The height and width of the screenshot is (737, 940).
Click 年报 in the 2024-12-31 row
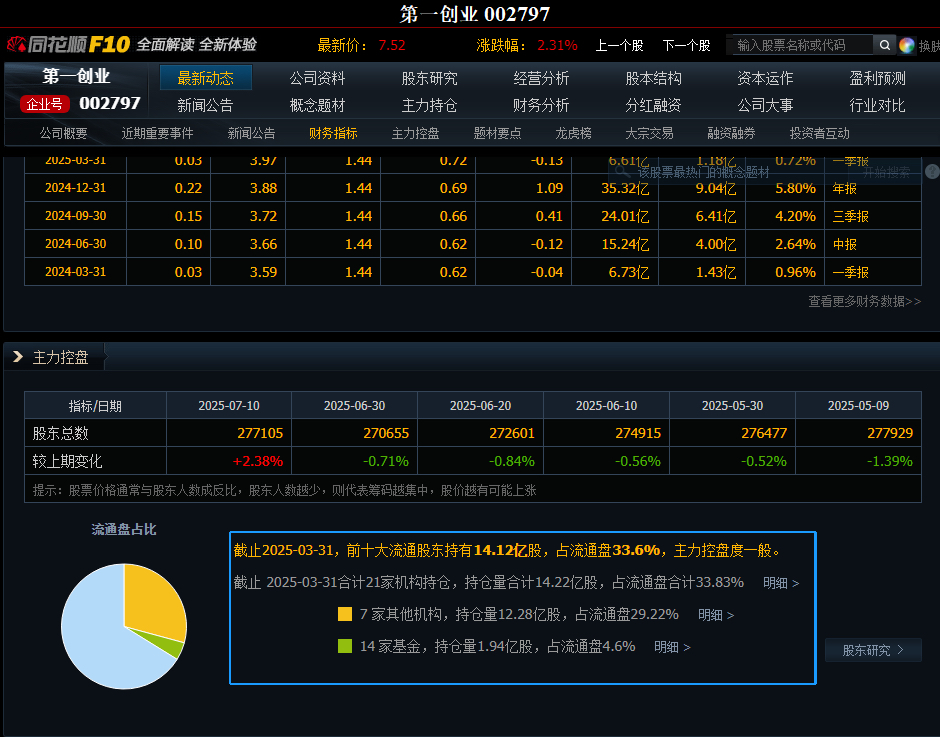(844, 188)
